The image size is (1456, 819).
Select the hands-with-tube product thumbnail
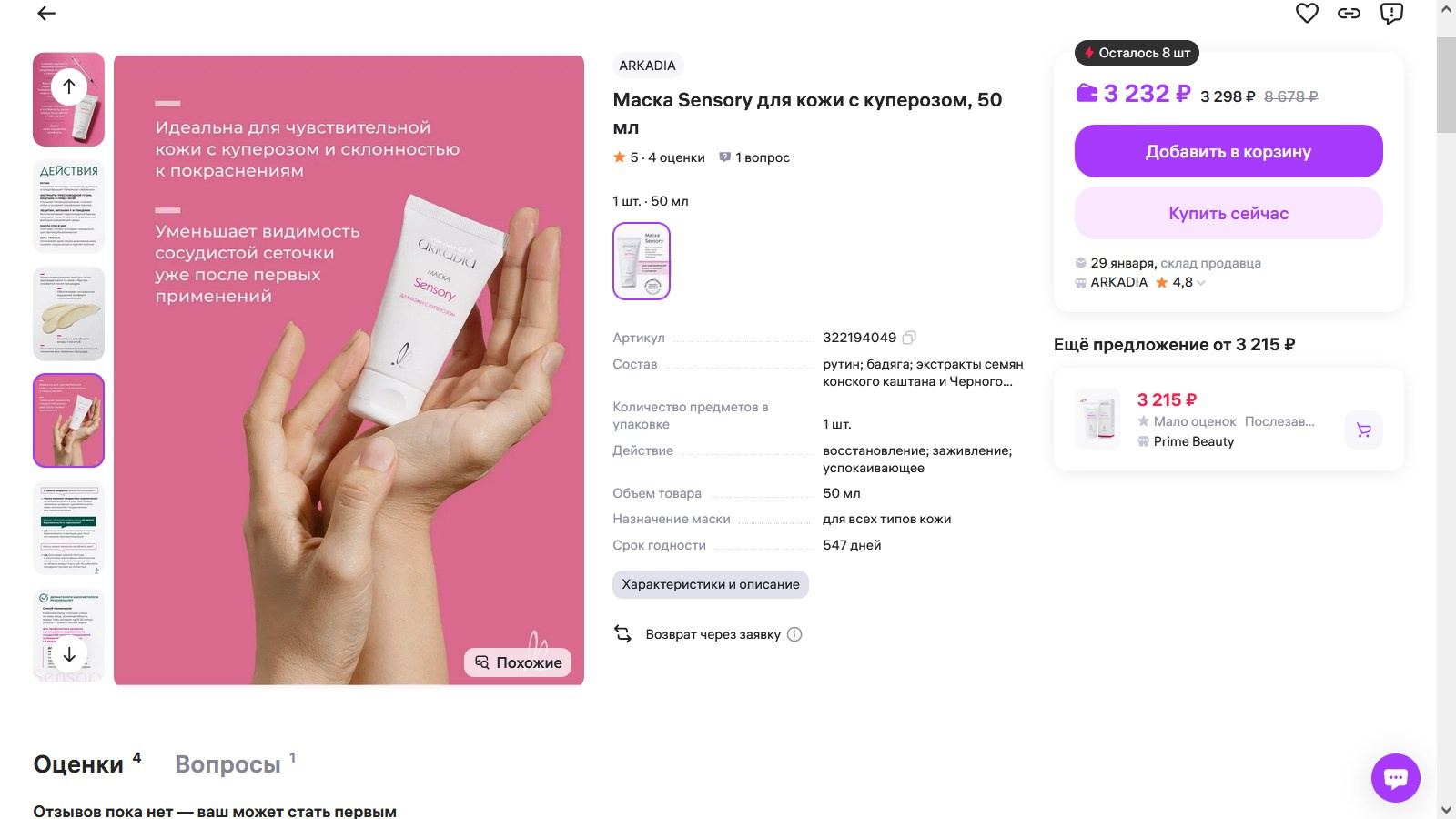point(68,420)
